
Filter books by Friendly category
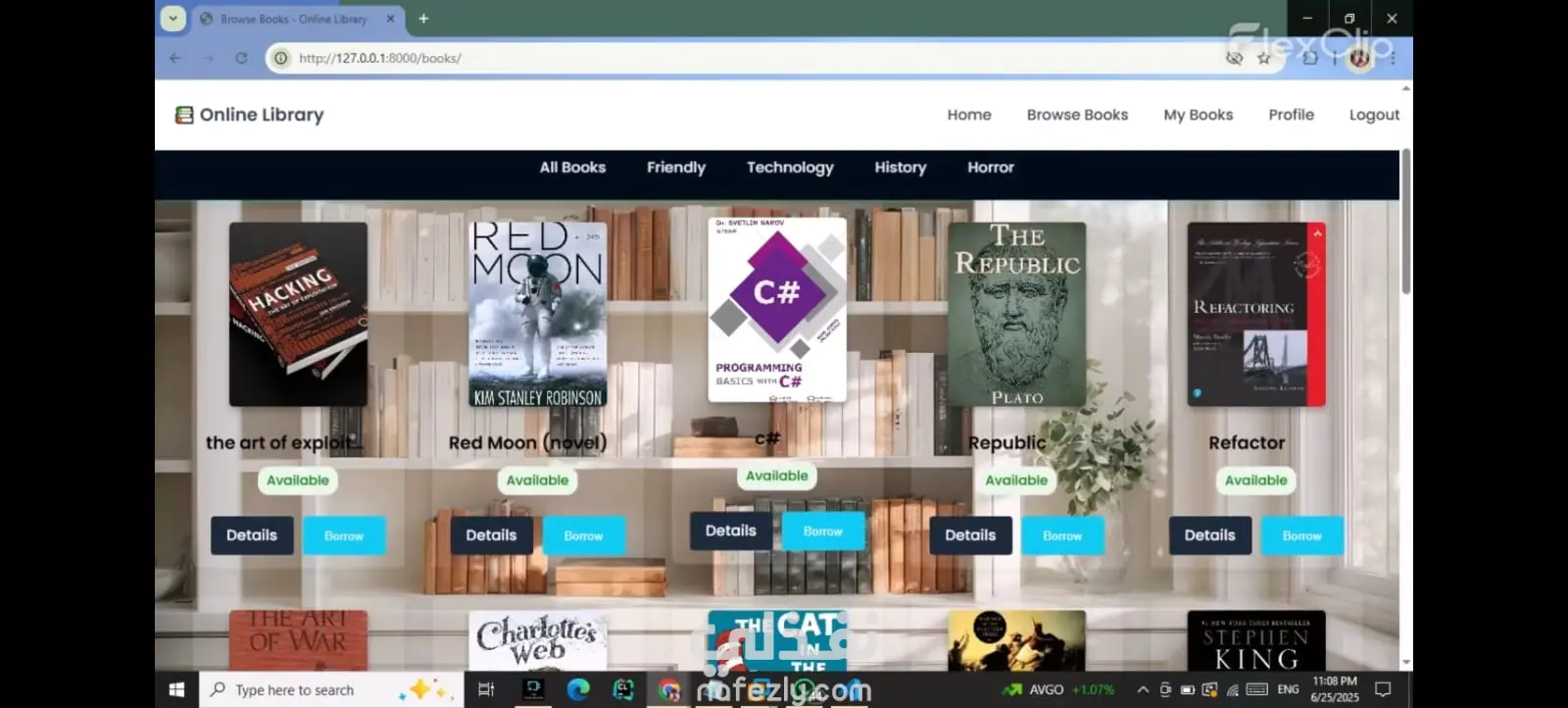676,168
